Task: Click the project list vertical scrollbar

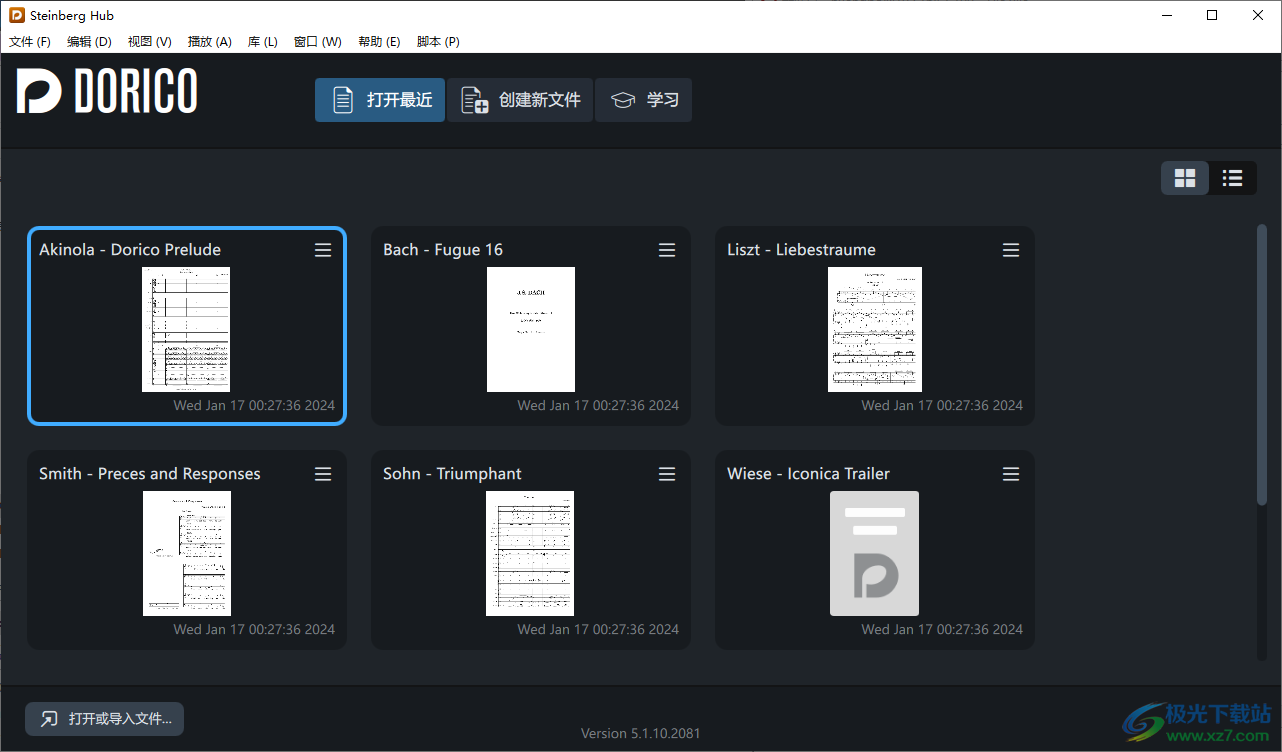Action: (x=1262, y=365)
